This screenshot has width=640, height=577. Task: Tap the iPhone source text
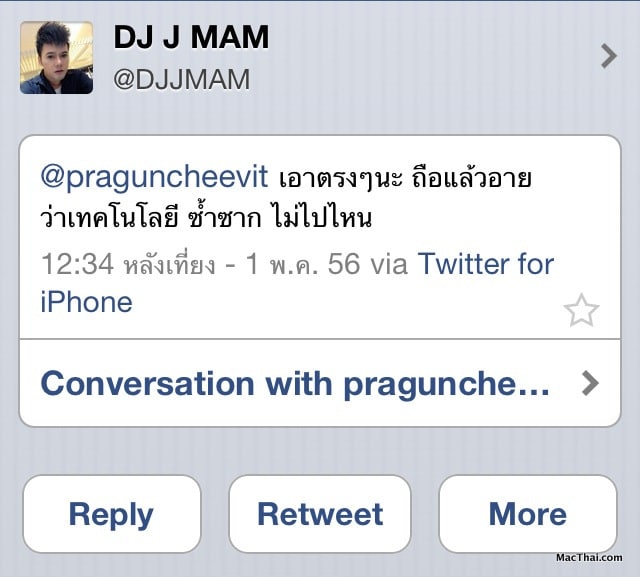coord(87,302)
